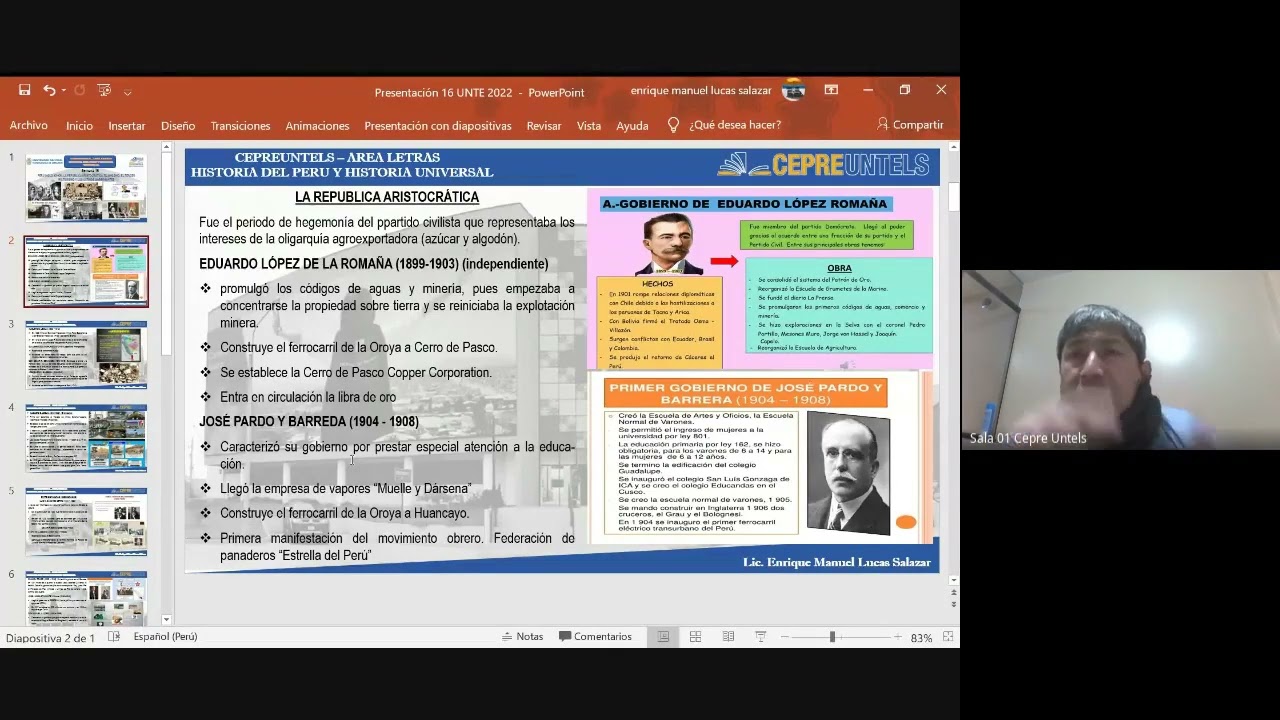
Task: Switch to the Vista ribbon tab
Action: (x=589, y=125)
